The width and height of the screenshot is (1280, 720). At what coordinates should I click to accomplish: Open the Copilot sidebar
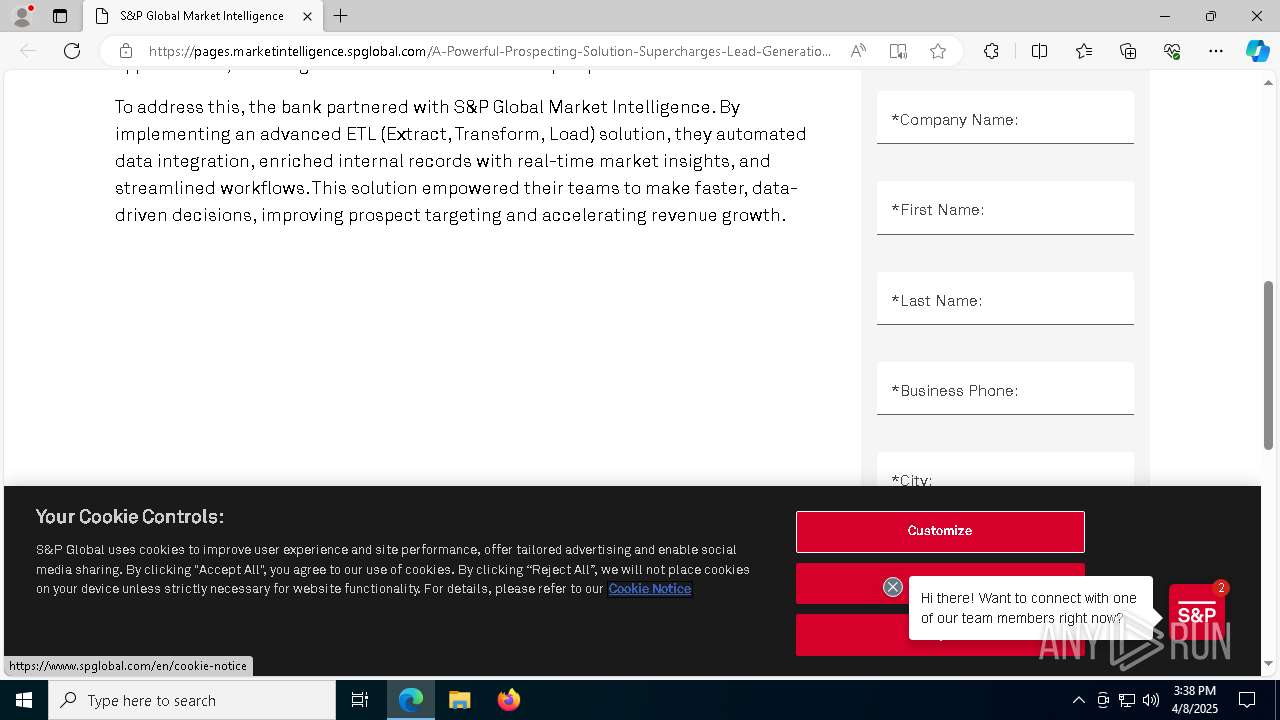coord(1257,51)
